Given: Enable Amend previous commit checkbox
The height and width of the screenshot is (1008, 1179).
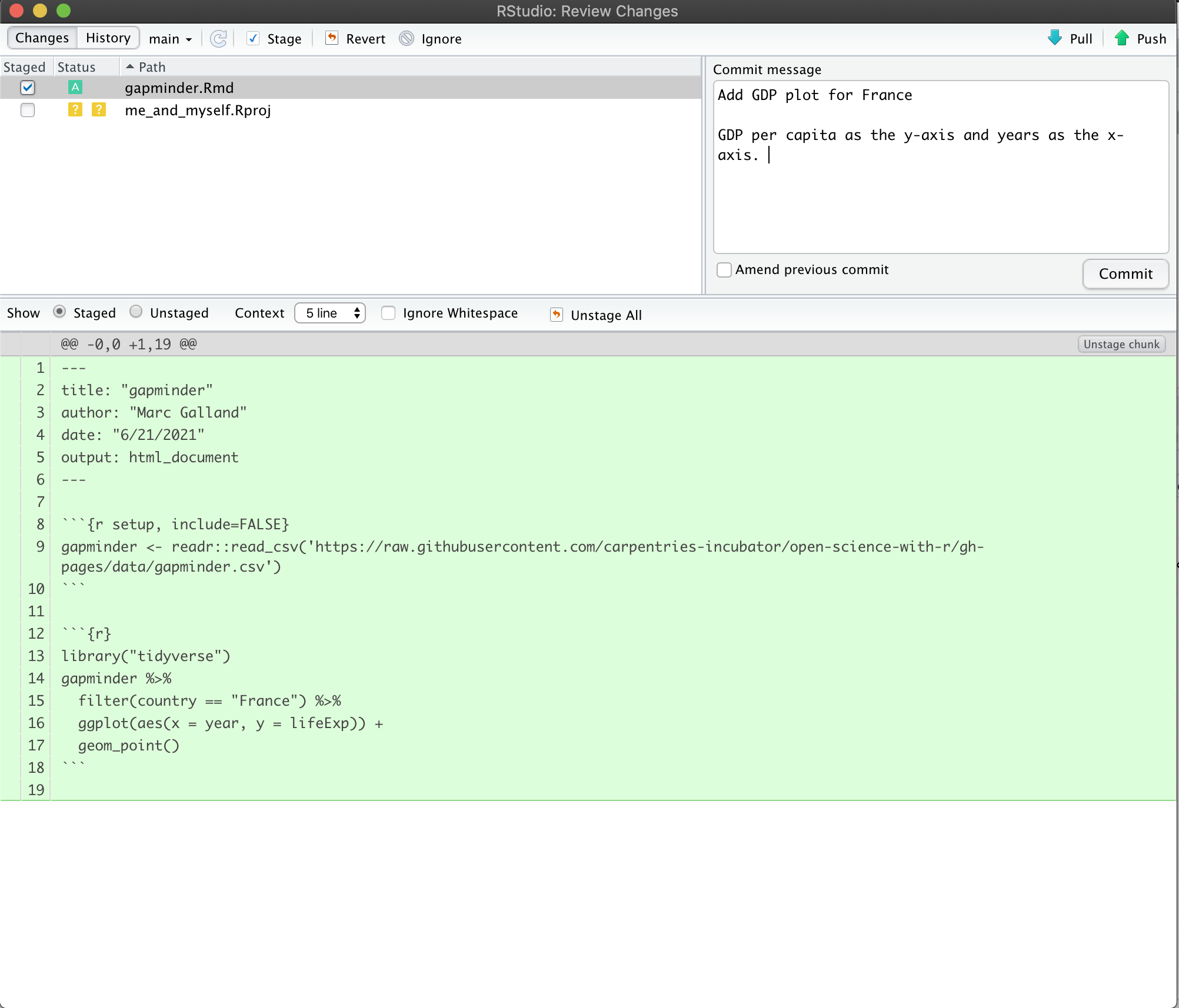Looking at the screenshot, I should (724, 269).
